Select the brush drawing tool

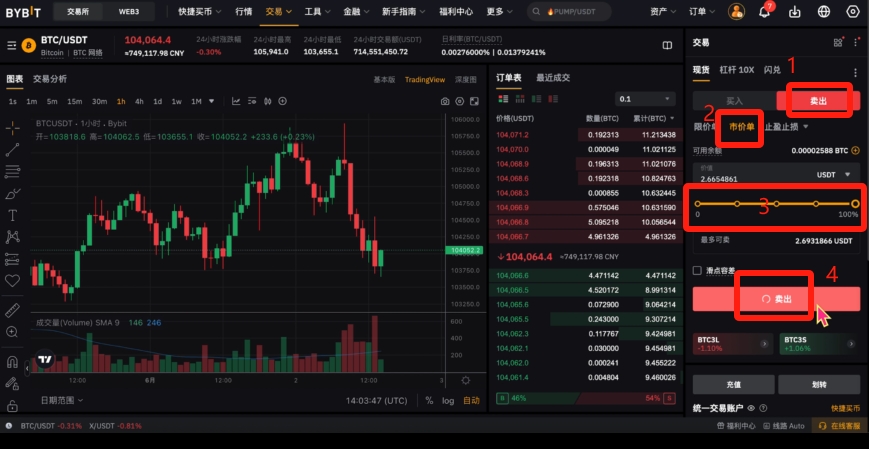(x=12, y=193)
